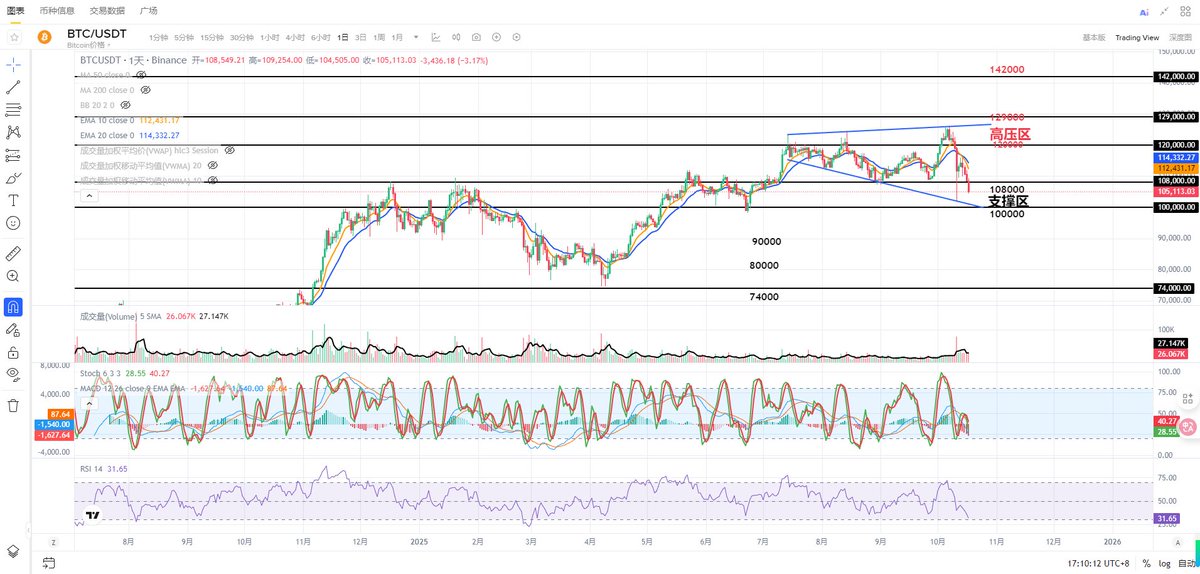Open the Bitcoin价格 dropdown under BTC/USDT
The width and height of the screenshot is (1200, 574).
click(x=107, y=46)
